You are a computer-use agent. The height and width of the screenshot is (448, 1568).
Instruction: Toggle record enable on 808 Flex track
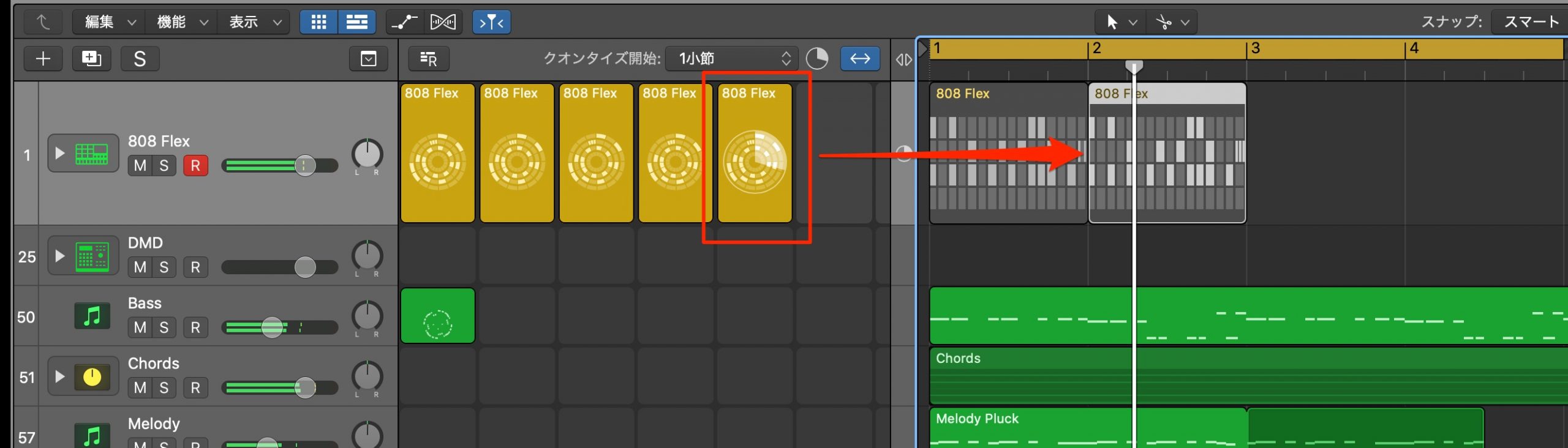[195, 165]
